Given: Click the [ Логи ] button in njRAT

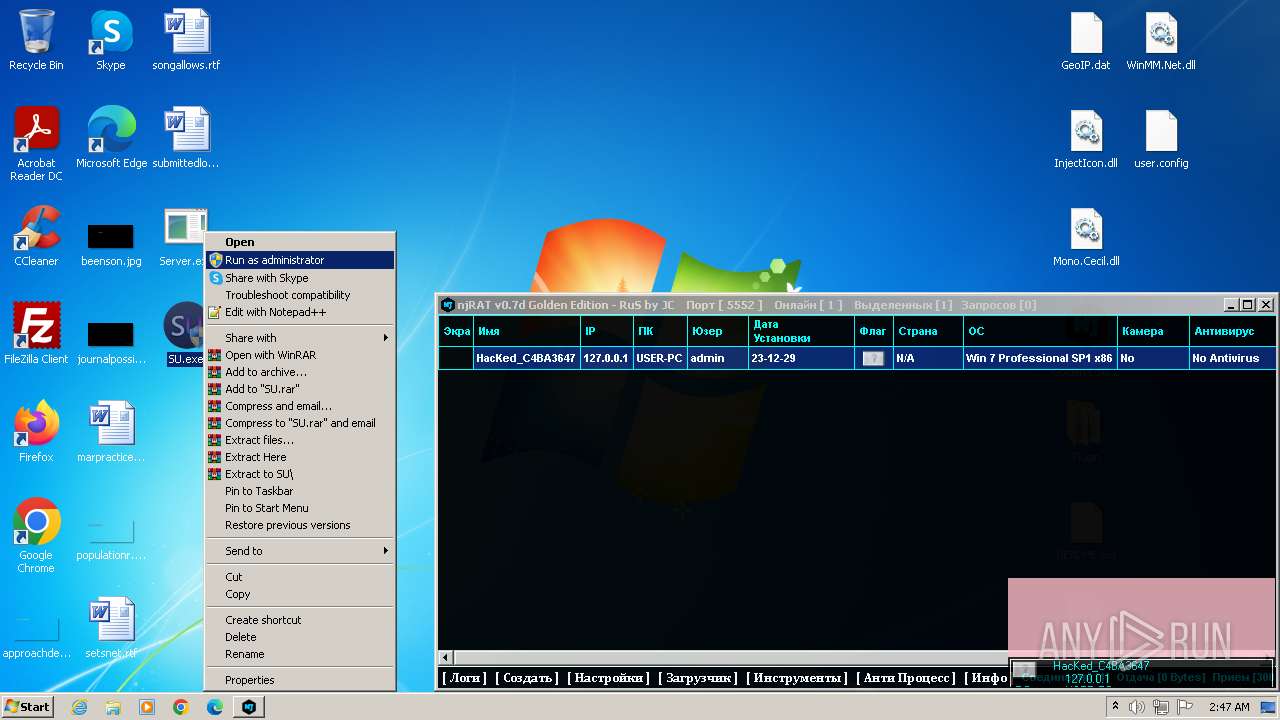Looking at the screenshot, I should (x=464, y=678).
